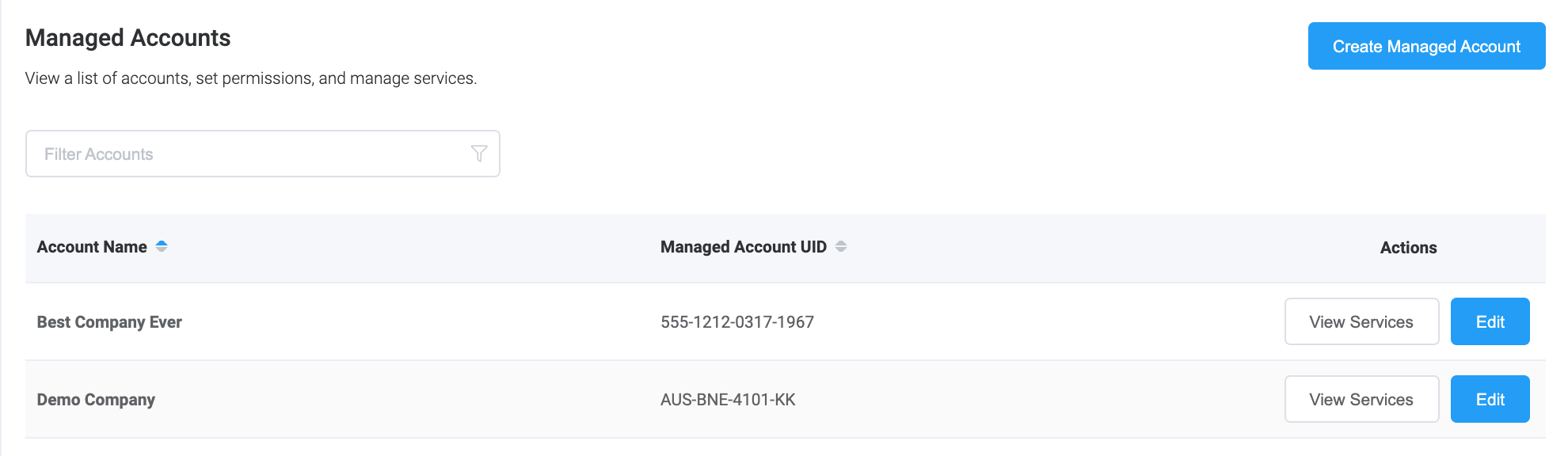Click the page description text under the heading
This screenshot has width=1568, height=456.
[x=251, y=78]
